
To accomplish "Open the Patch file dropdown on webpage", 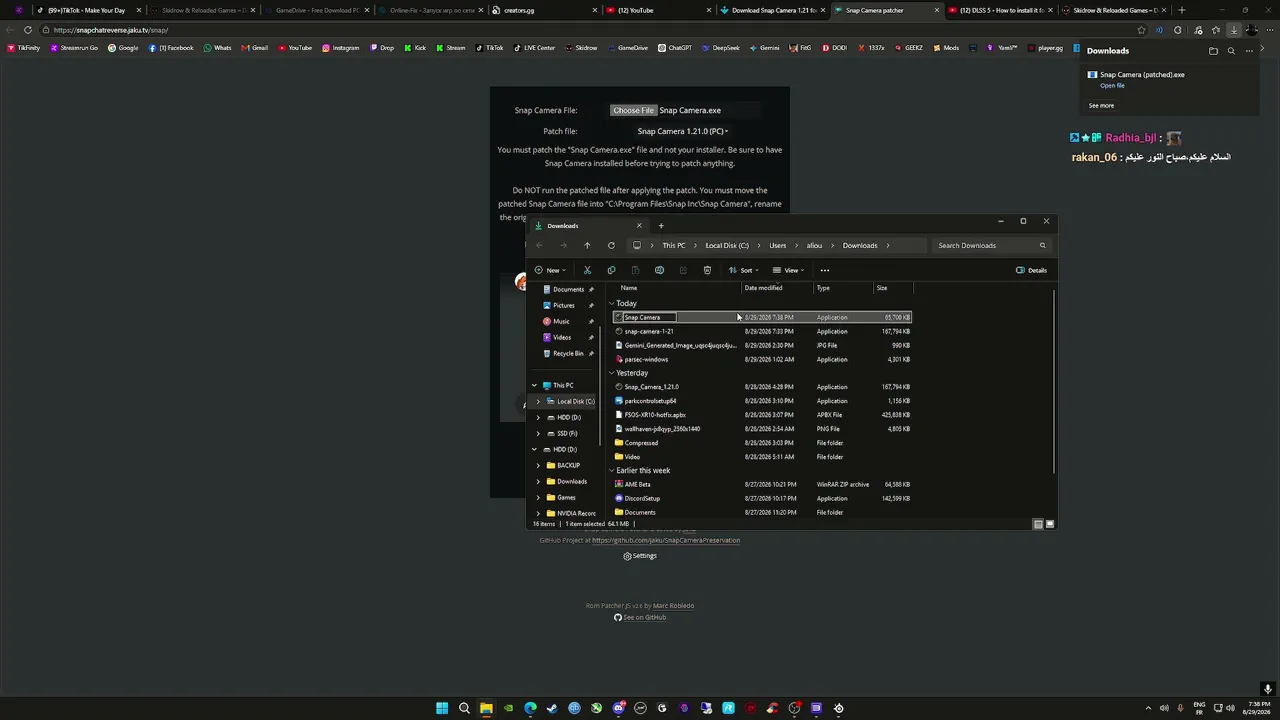I will [683, 131].
